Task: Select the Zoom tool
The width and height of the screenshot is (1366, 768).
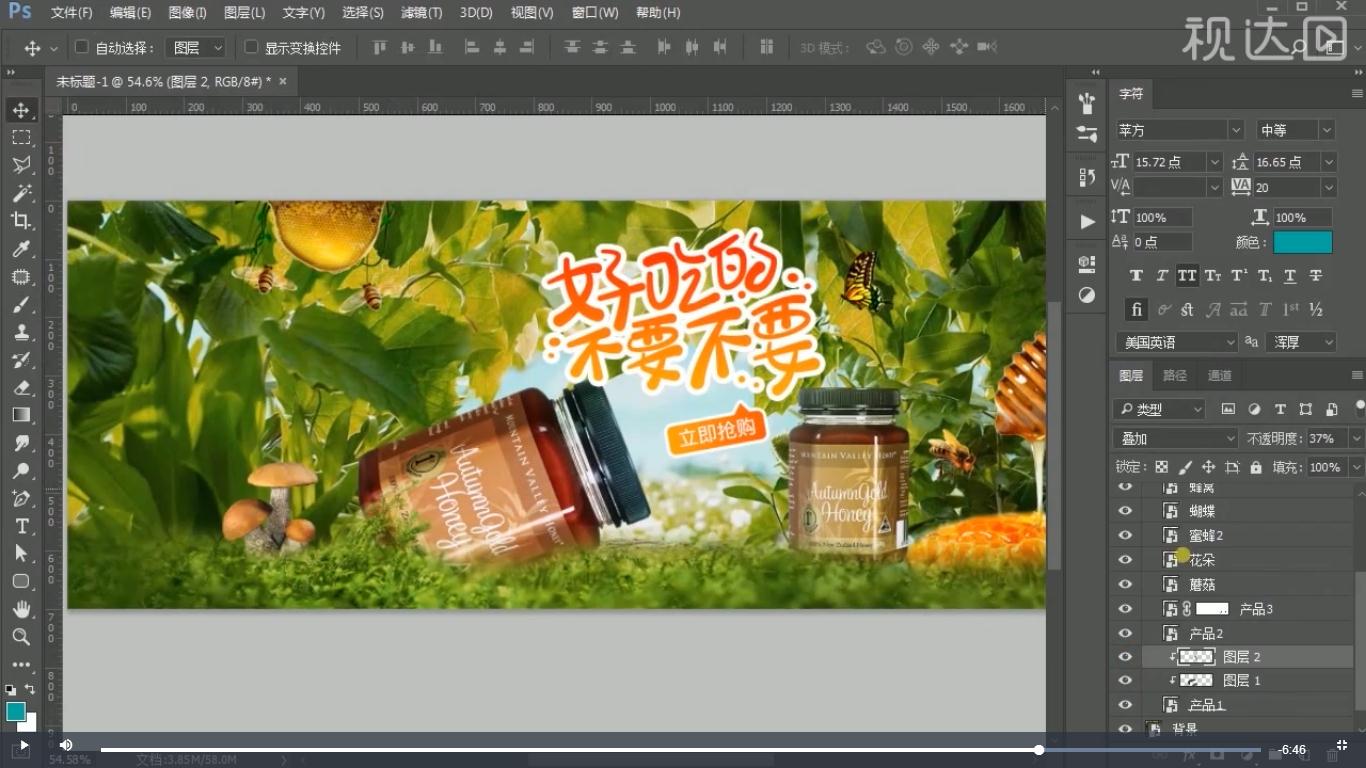Action: [x=22, y=636]
